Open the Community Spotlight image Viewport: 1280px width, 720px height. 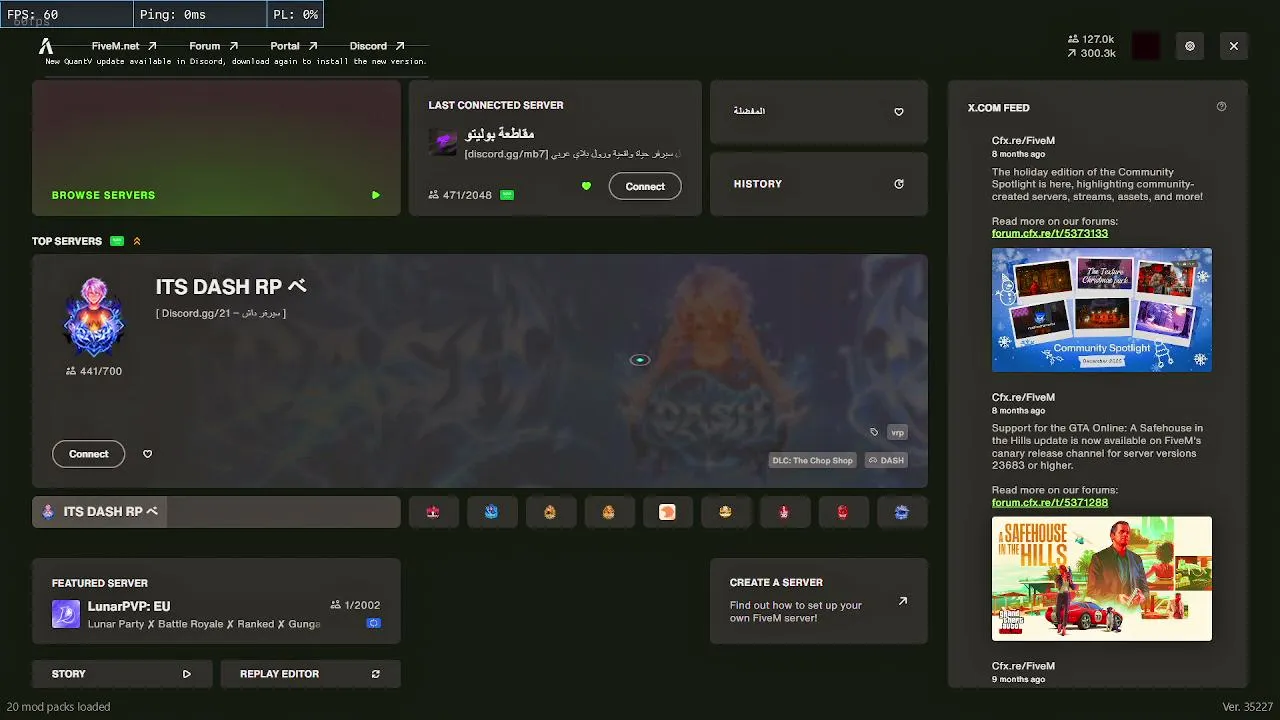[x=1102, y=310]
